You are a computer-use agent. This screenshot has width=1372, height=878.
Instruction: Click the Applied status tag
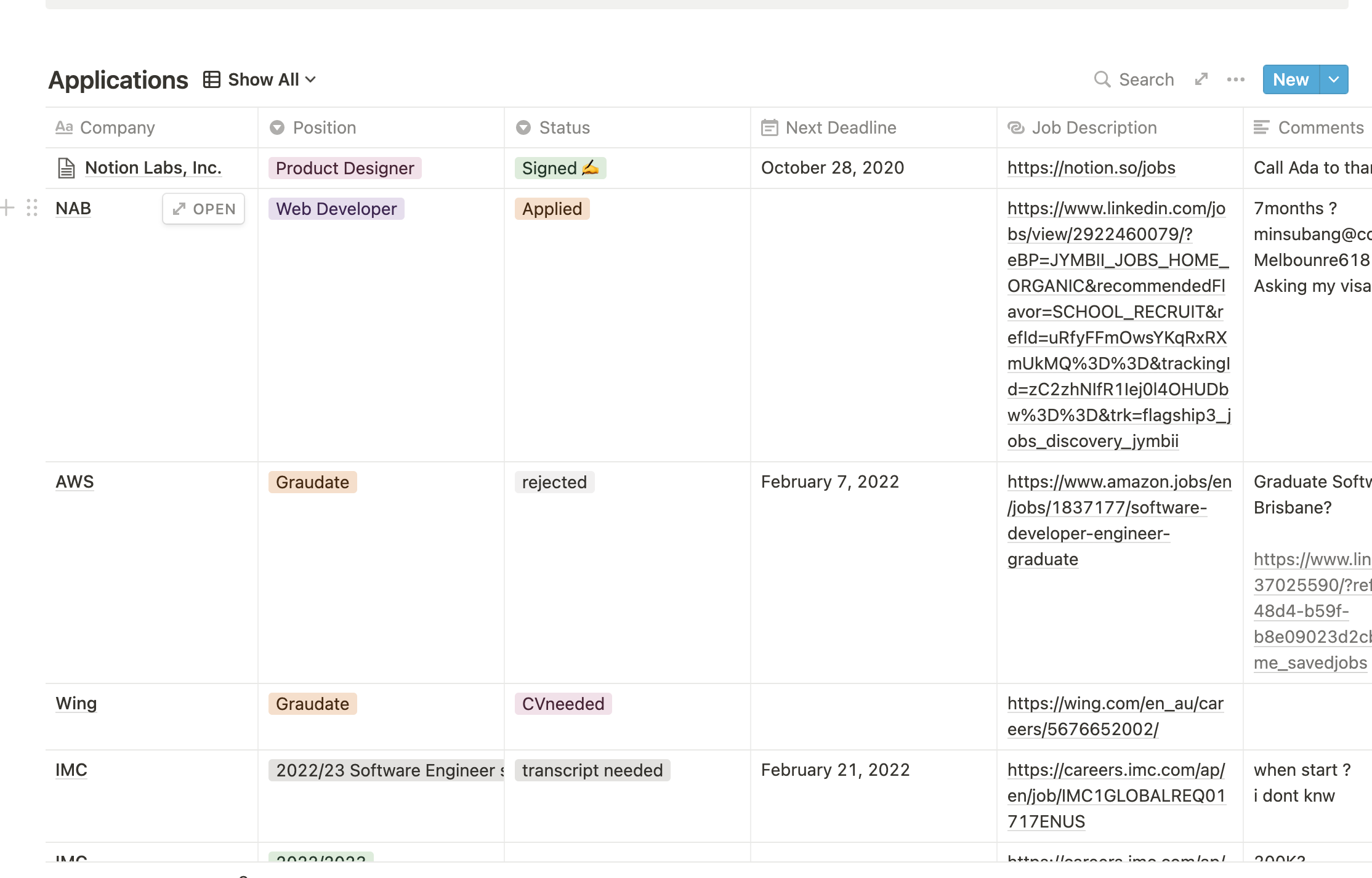pyautogui.click(x=552, y=209)
